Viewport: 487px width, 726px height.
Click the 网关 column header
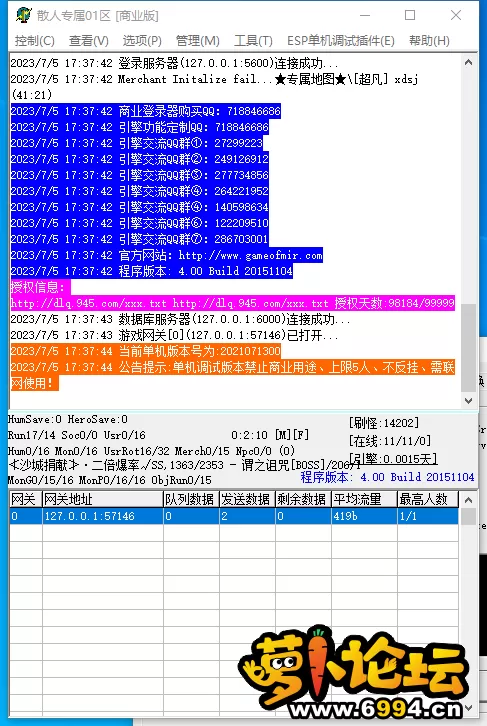pos(25,499)
